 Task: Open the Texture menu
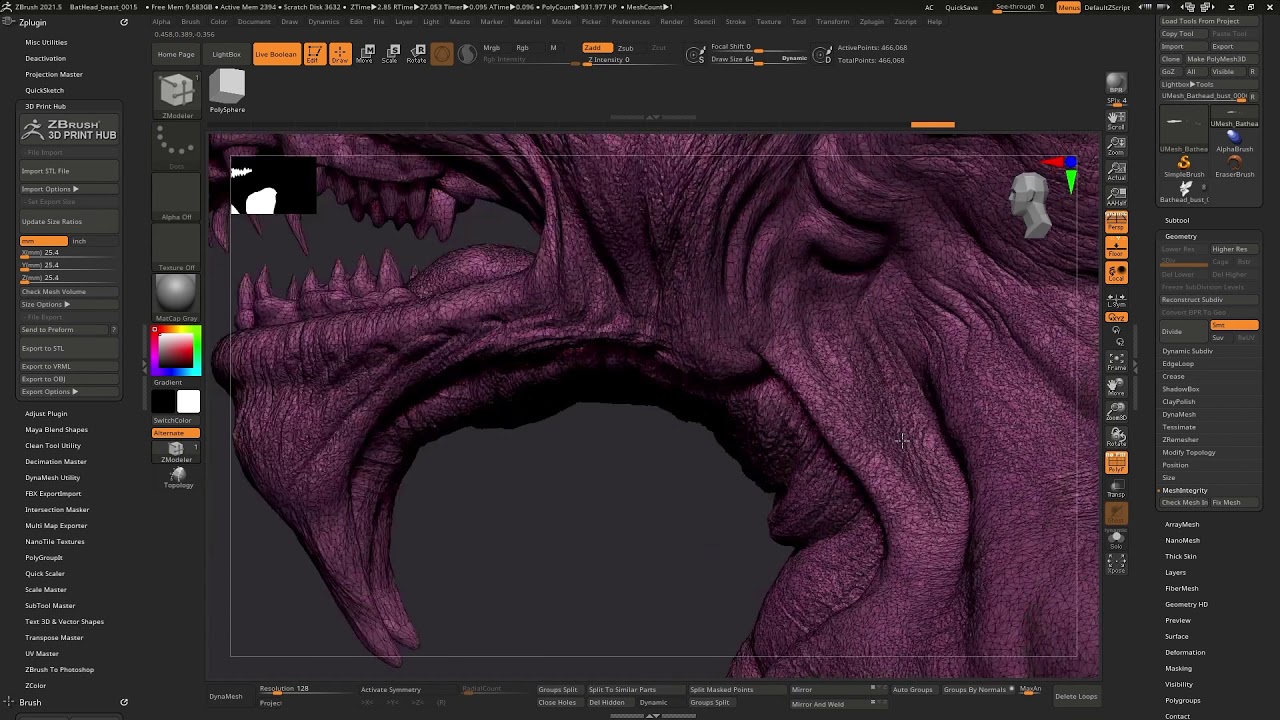(x=769, y=21)
